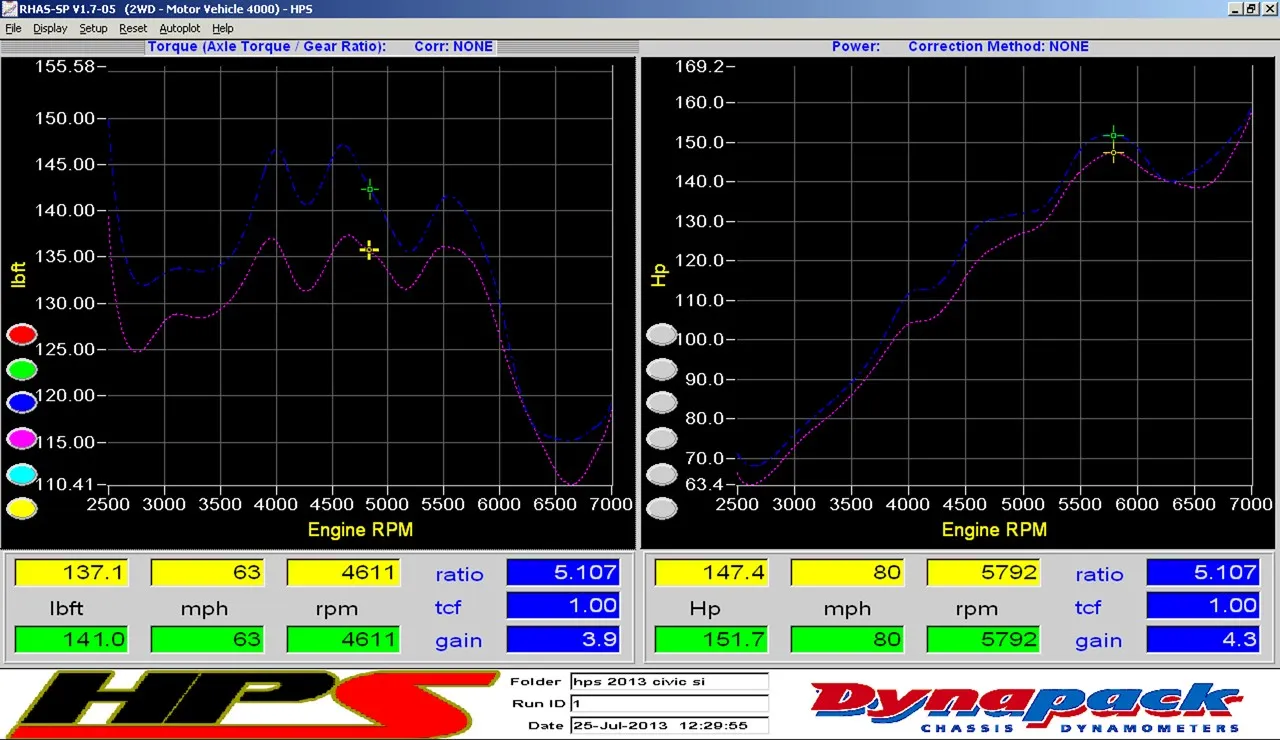The width and height of the screenshot is (1280, 740).
Task: Click green cursor marker on torque curve
Action: coord(370,189)
